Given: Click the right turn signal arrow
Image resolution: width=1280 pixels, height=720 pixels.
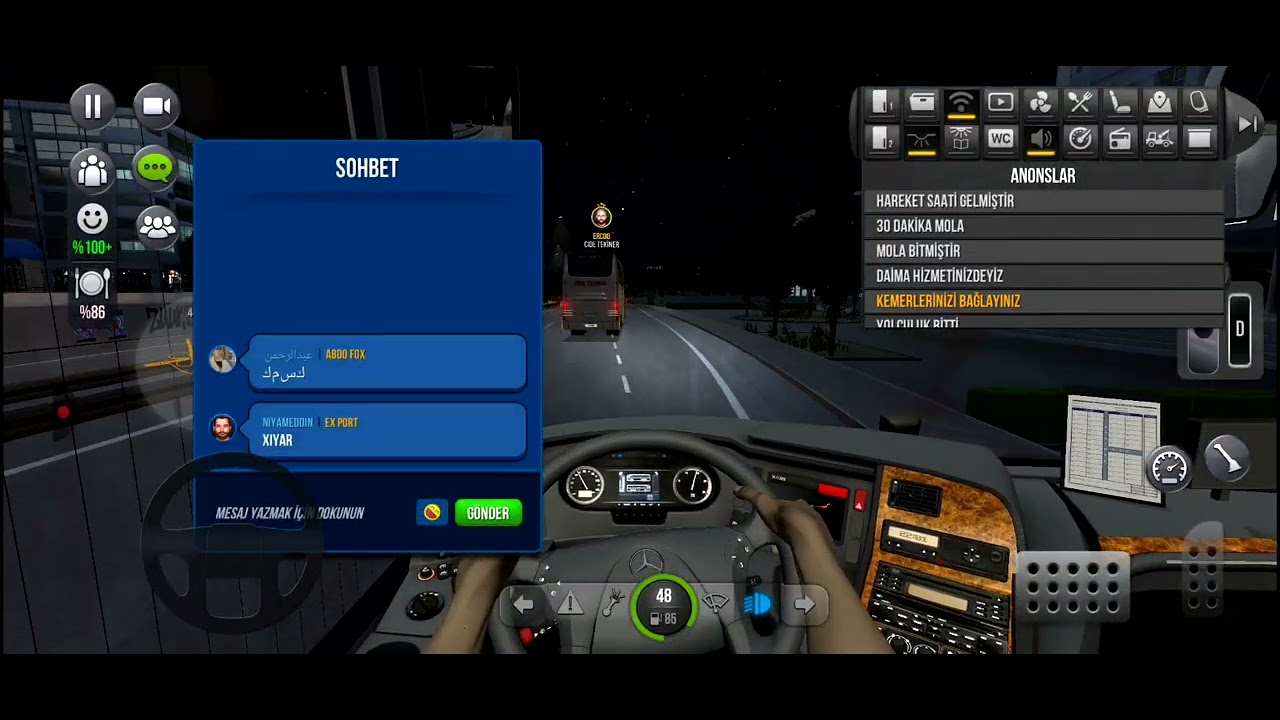Looking at the screenshot, I should point(805,604).
